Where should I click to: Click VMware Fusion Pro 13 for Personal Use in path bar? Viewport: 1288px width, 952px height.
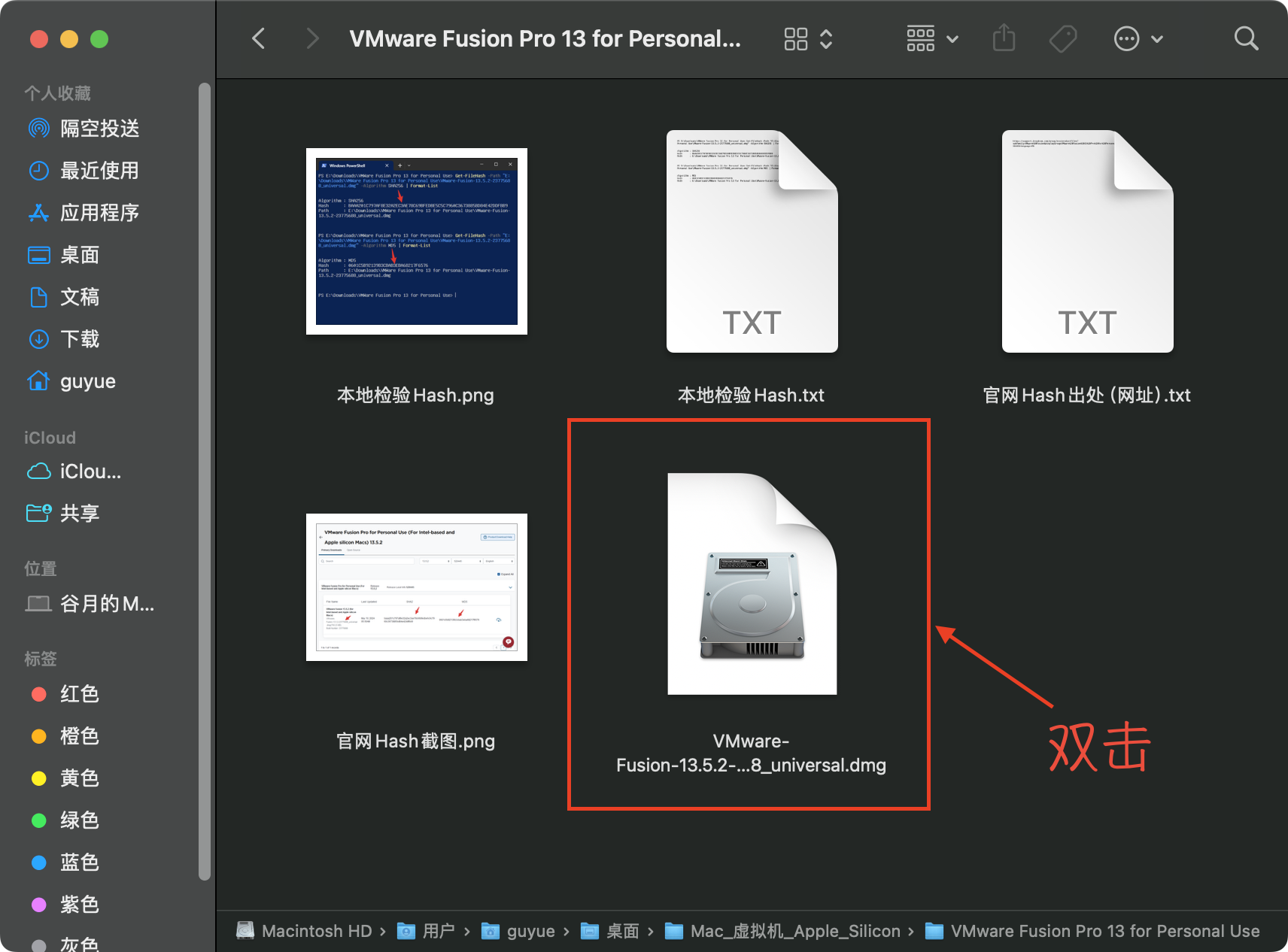[1092, 931]
